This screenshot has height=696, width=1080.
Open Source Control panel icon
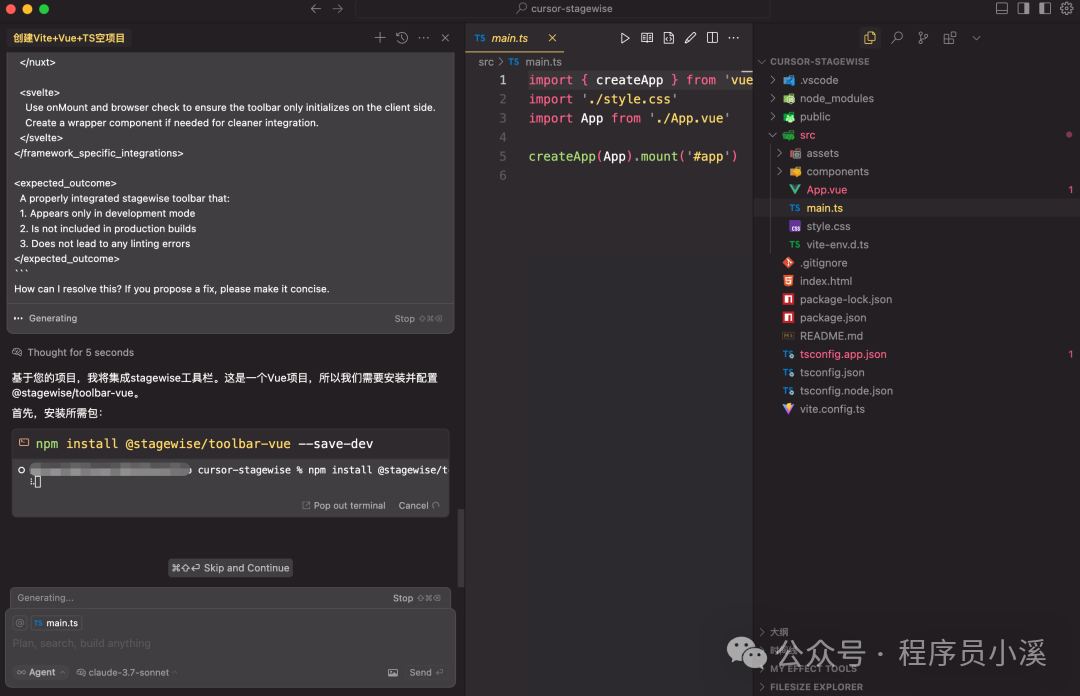coord(923,37)
